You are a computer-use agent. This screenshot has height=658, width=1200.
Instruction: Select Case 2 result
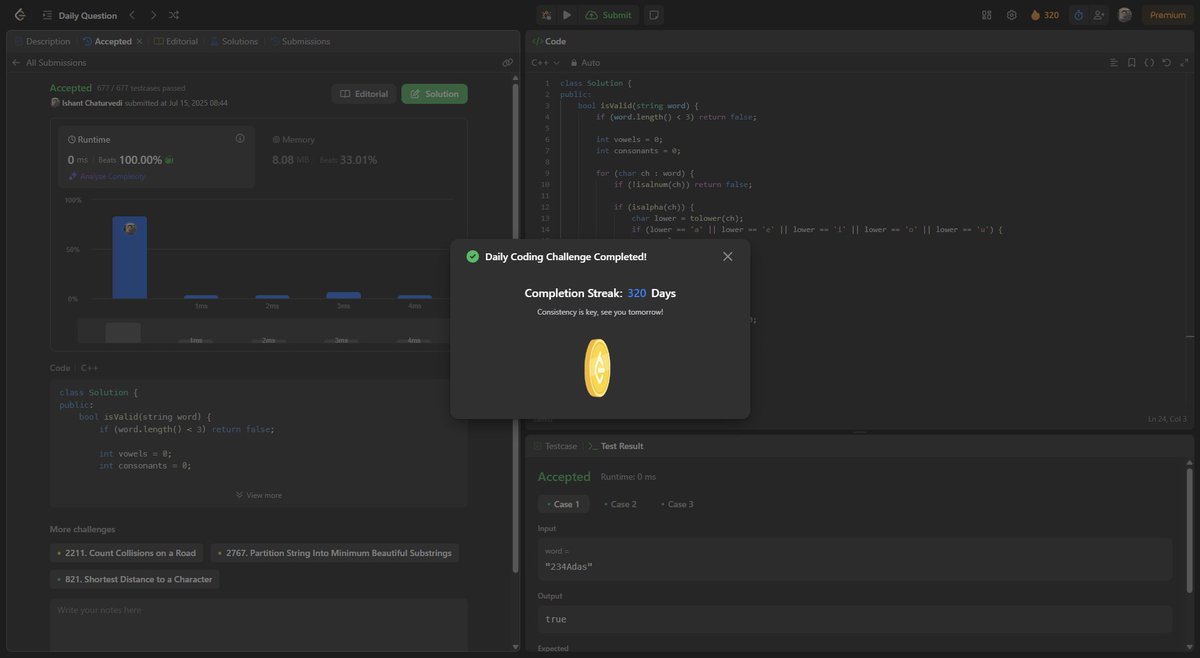pos(621,504)
